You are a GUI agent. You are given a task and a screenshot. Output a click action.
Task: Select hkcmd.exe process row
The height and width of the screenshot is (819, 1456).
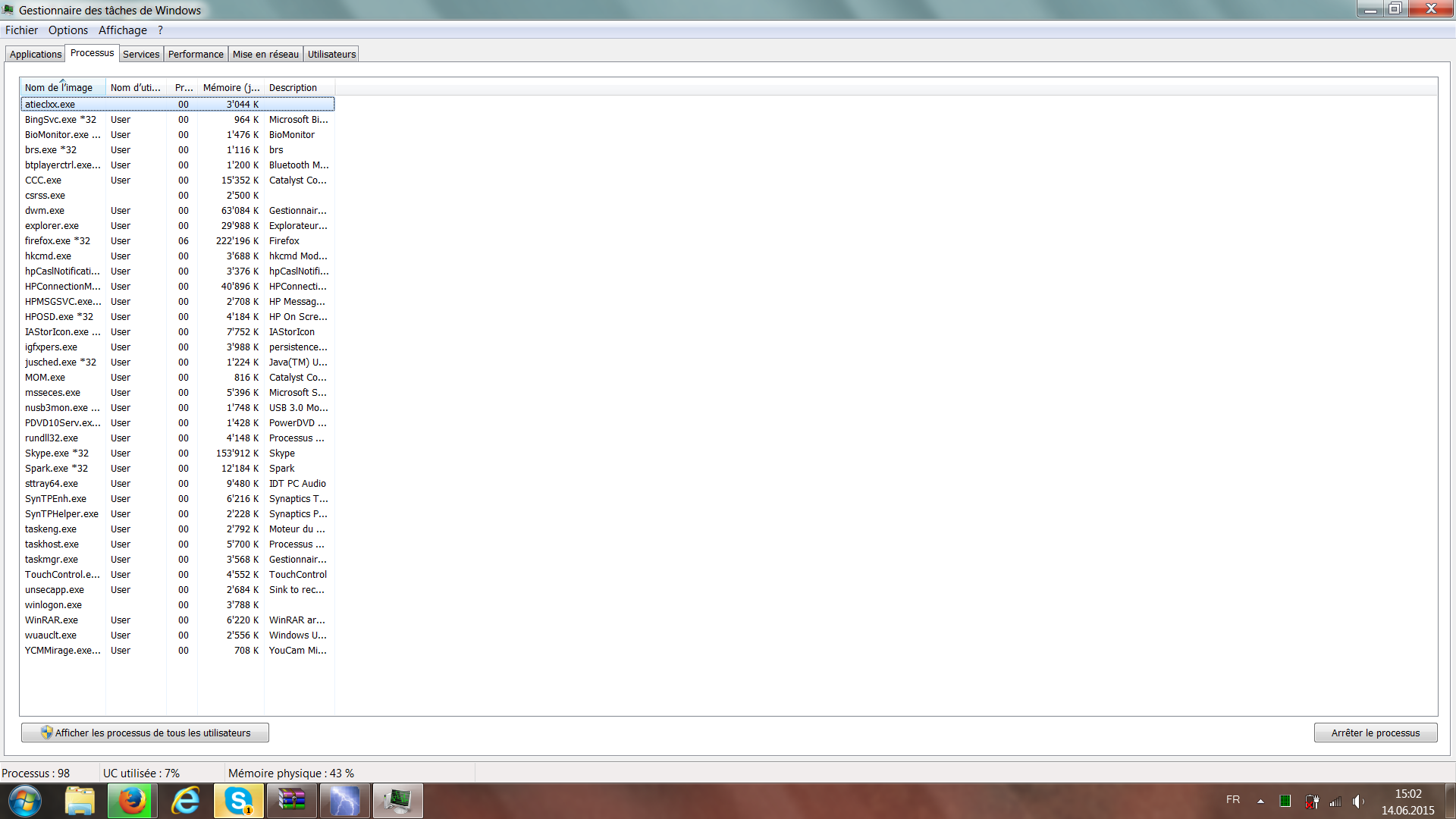177,256
